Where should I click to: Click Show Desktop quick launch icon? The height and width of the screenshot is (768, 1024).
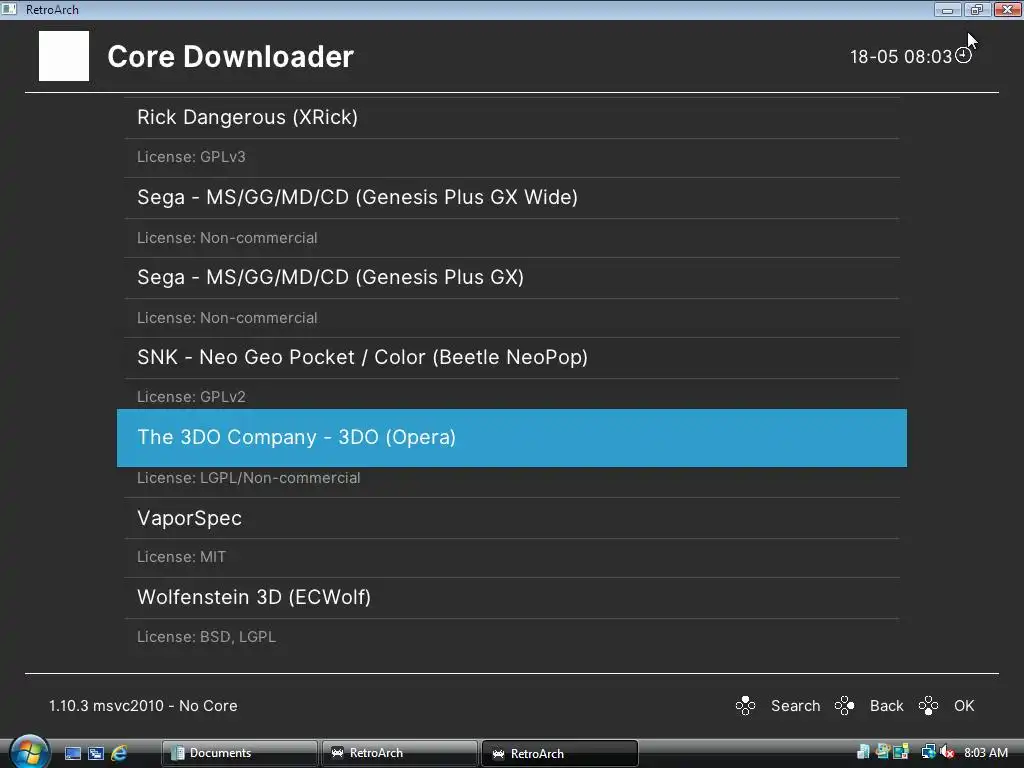72,753
